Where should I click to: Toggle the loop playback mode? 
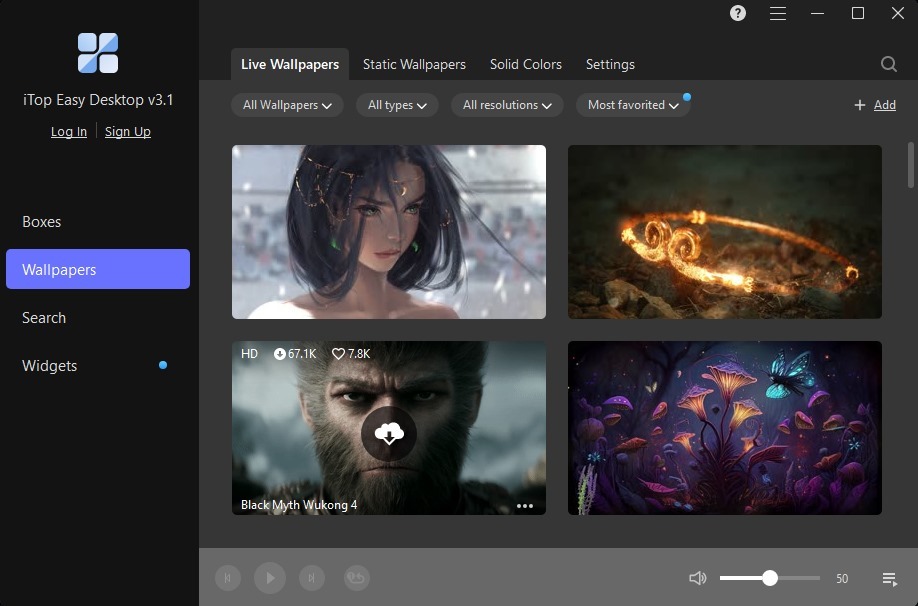[356, 578]
